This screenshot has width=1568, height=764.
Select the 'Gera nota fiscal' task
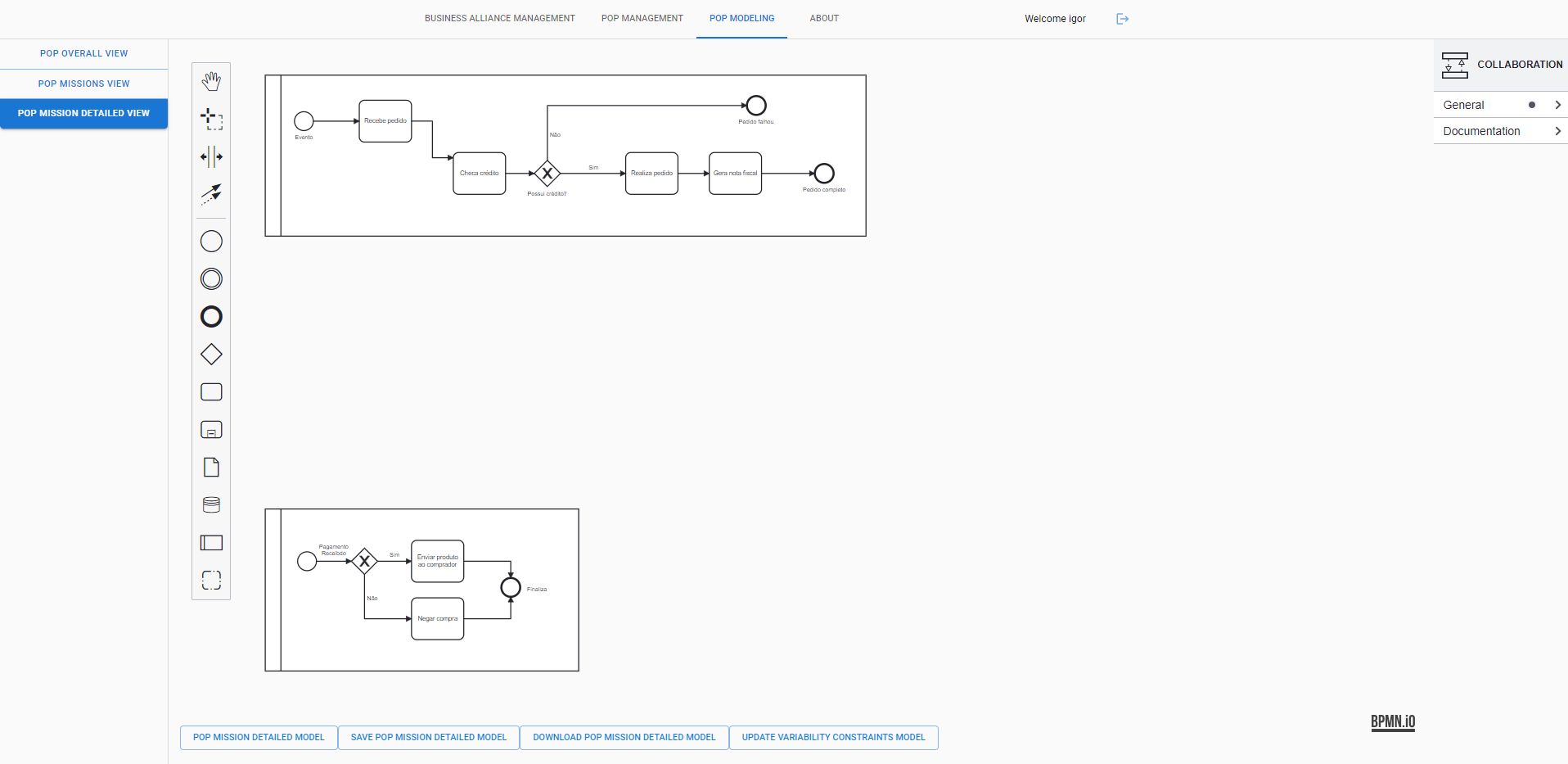(x=735, y=174)
